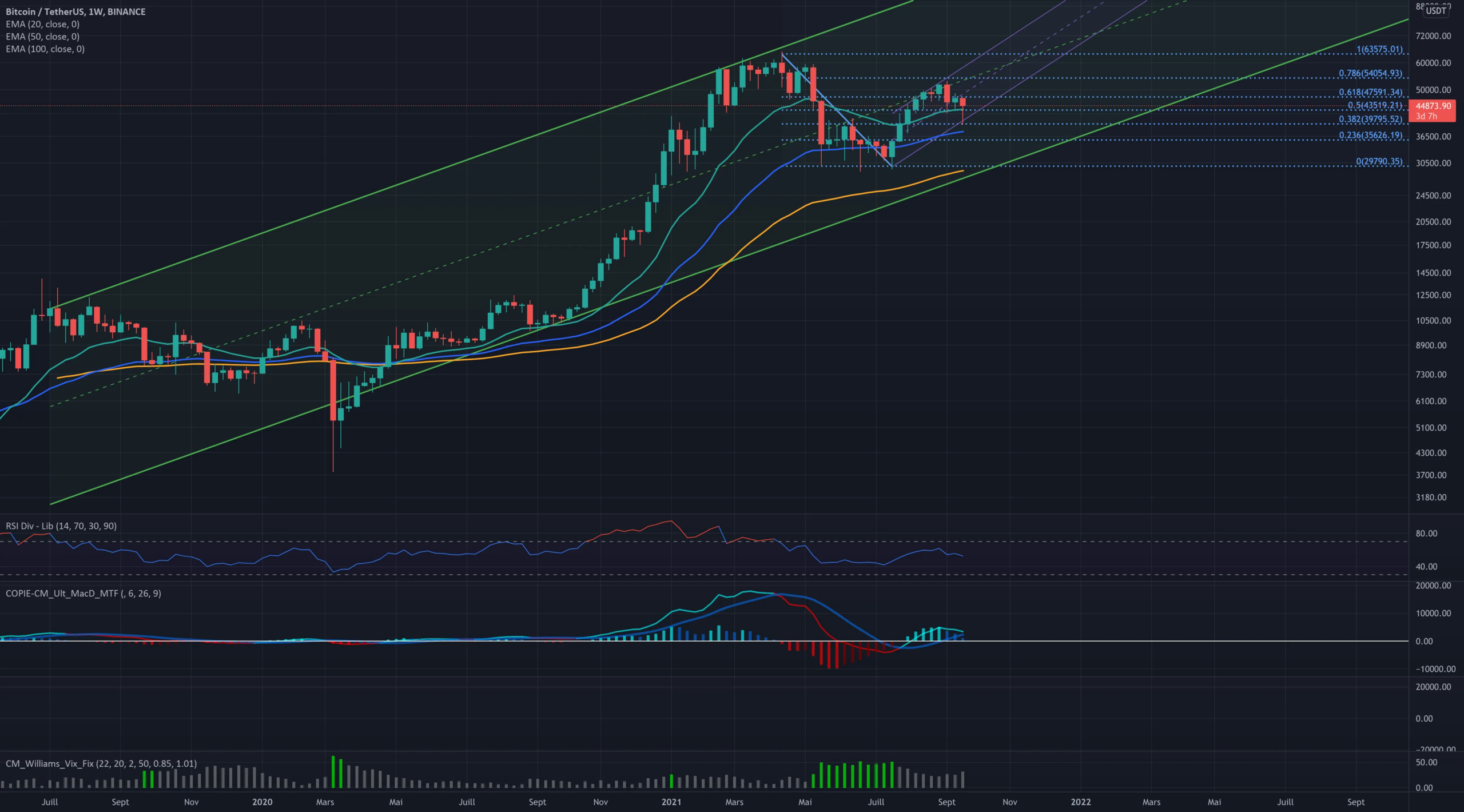1464x812 pixels.
Task: Click the 24500.00 price axis label
Action: 1433,196
